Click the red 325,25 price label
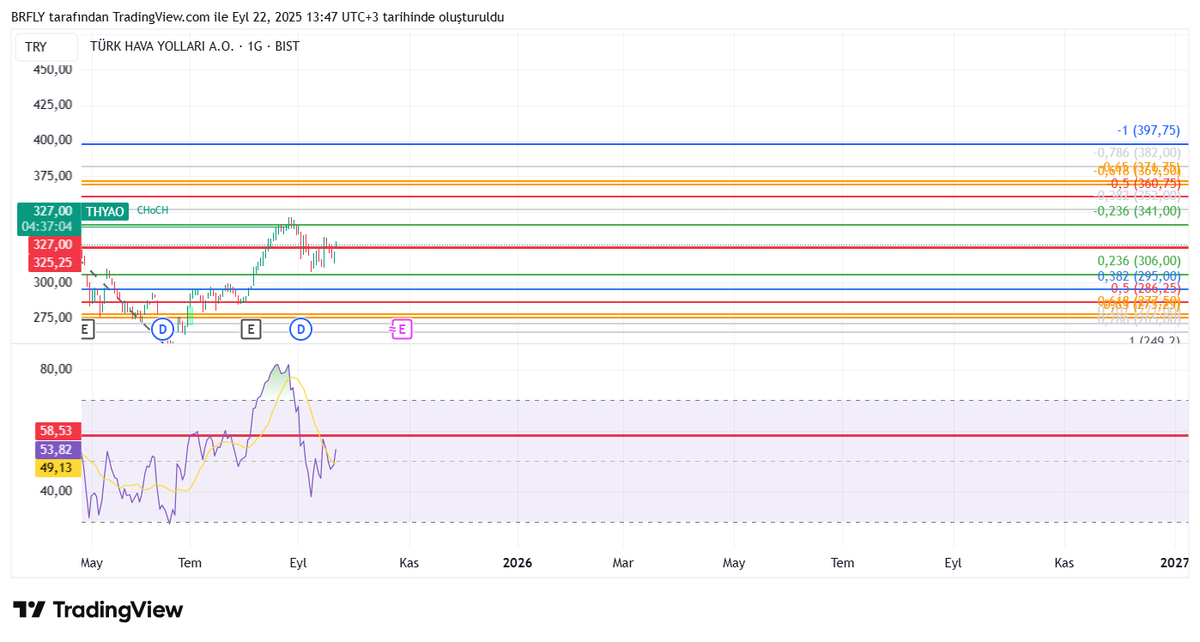The width and height of the screenshot is (1200, 642). point(52,261)
